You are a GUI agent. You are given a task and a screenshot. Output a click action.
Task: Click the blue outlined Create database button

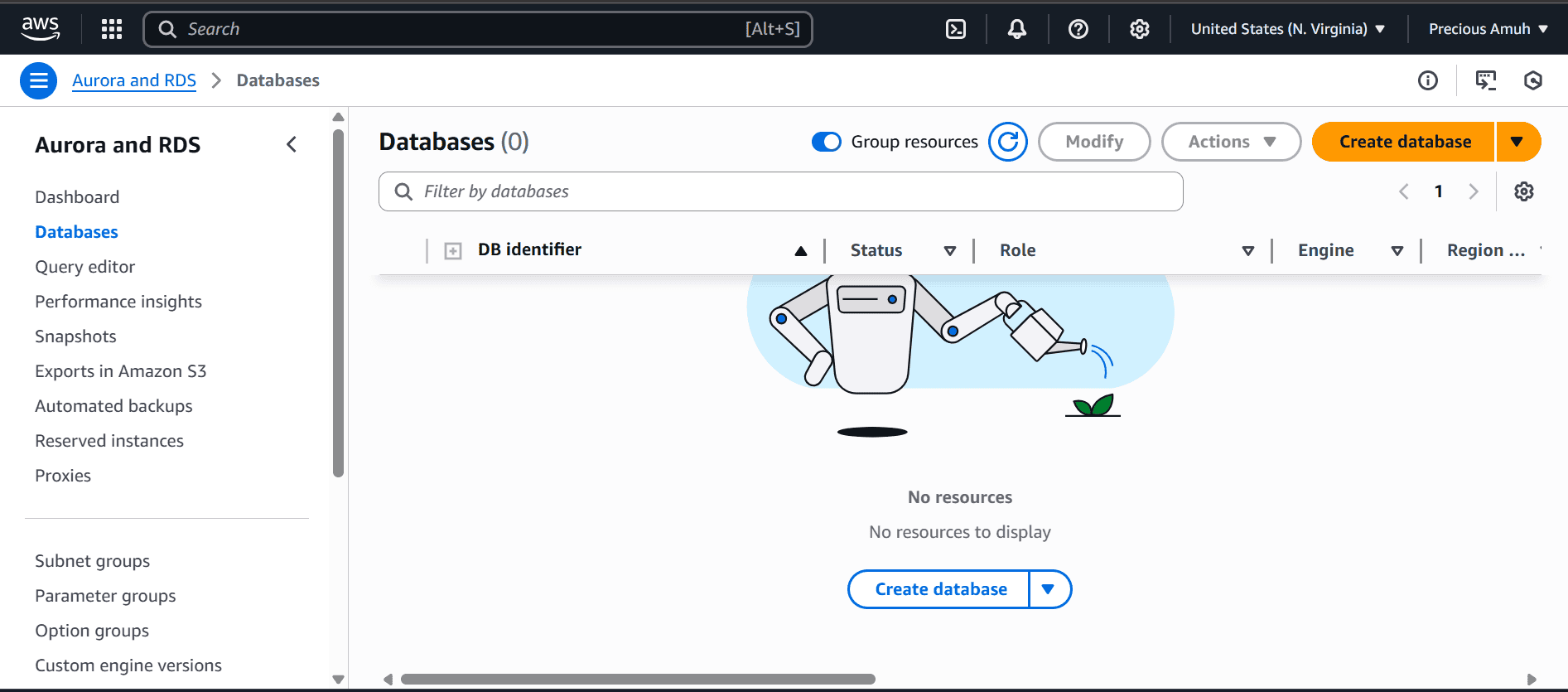940,589
